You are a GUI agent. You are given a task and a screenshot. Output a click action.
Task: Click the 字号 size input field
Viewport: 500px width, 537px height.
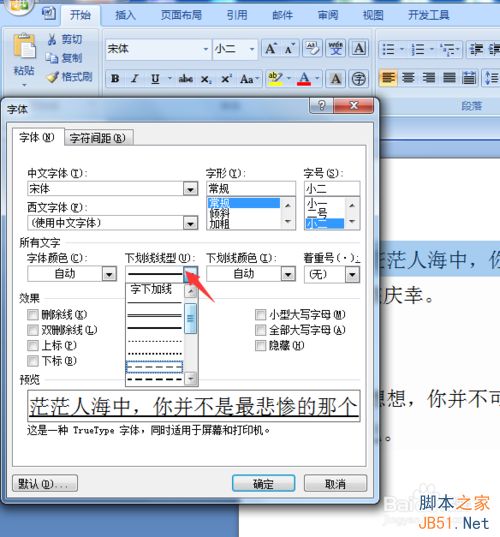[332, 189]
